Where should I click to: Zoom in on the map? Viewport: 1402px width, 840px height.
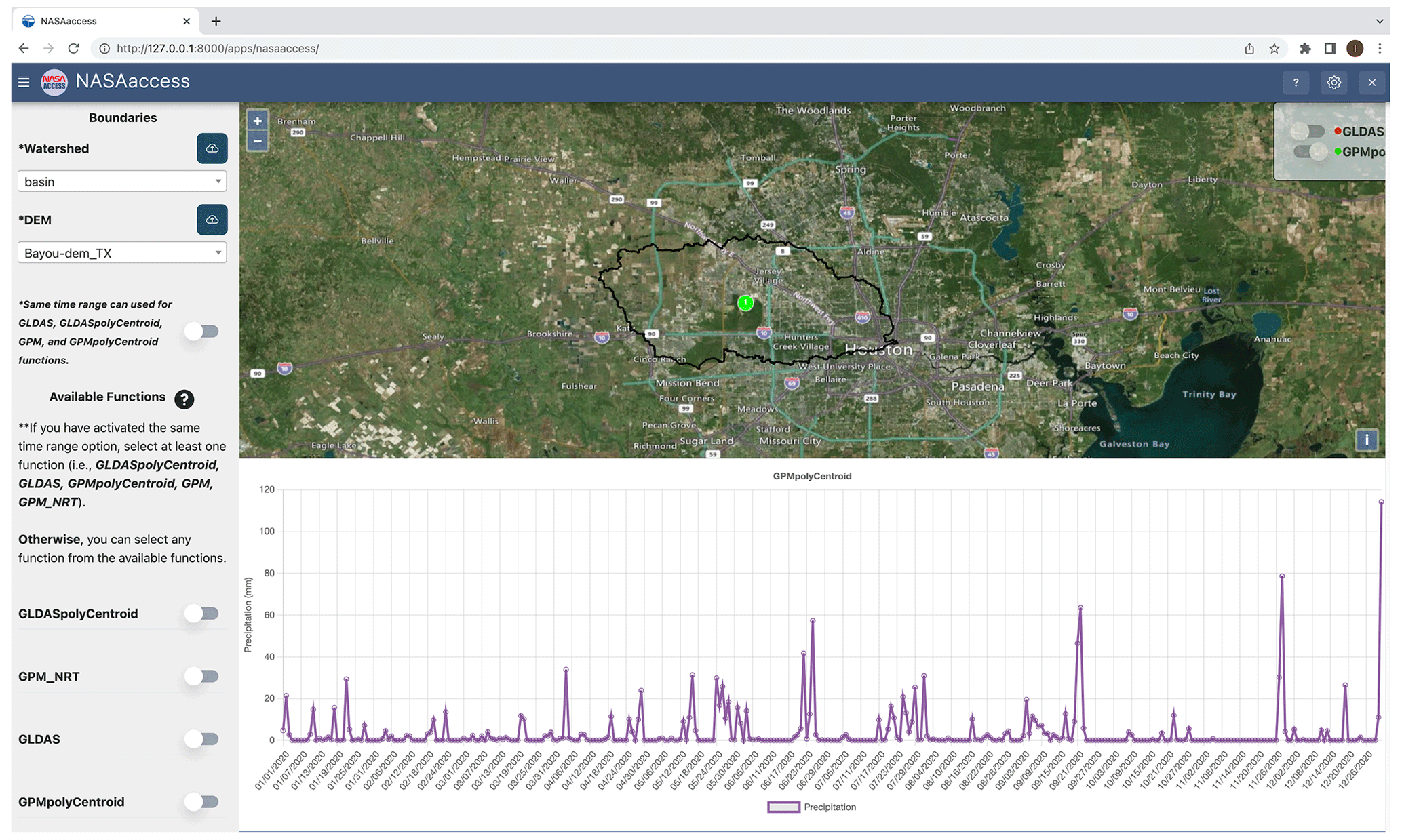click(x=257, y=121)
